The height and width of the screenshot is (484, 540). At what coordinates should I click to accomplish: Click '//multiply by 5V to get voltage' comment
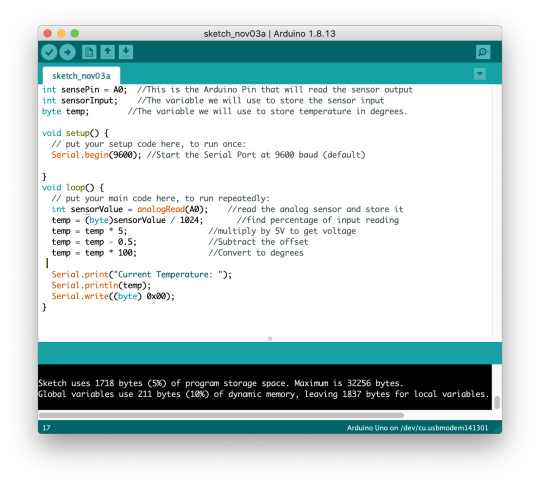click(282, 231)
